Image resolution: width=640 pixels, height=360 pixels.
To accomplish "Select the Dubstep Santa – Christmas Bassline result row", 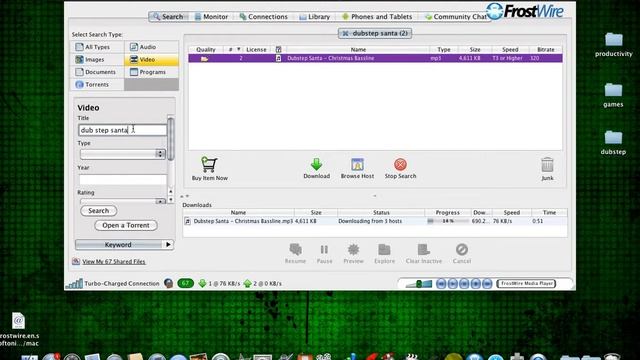I will [375, 58].
